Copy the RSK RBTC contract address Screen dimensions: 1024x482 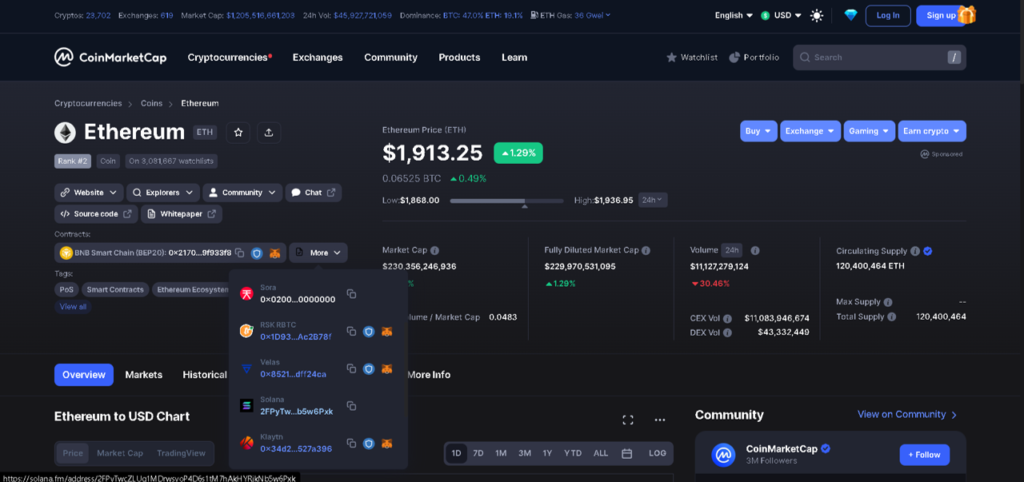pos(351,331)
